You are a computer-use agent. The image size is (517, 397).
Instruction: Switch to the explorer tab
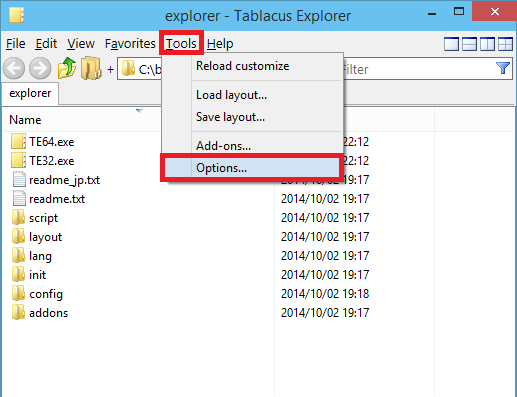30,93
